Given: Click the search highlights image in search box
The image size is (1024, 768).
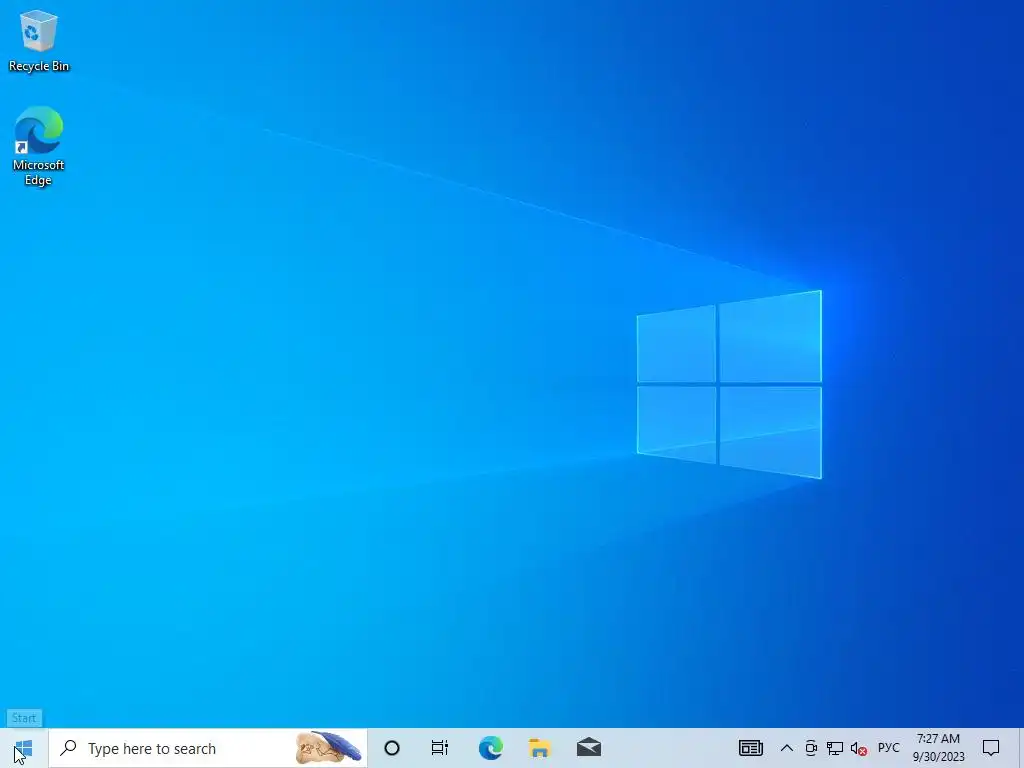Looking at the screenshot, I should pos(328,748).
